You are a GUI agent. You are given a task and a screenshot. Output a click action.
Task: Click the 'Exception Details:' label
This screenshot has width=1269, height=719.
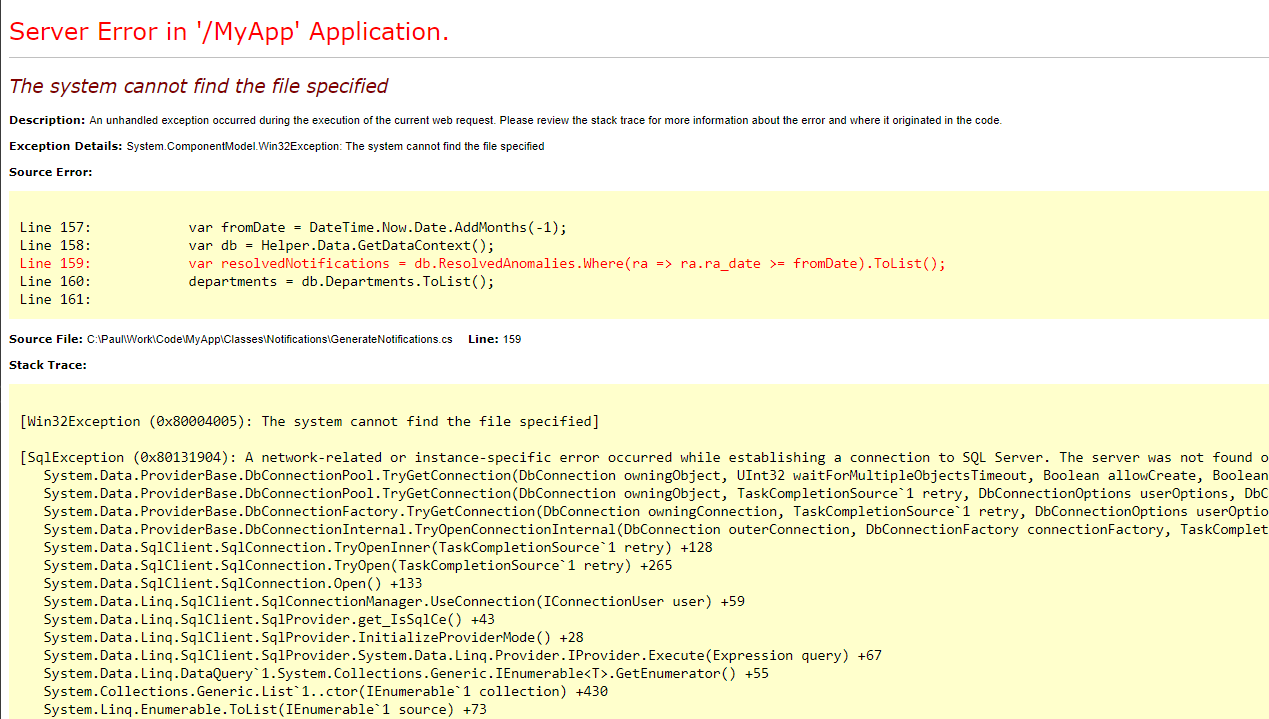coord(66,146)
